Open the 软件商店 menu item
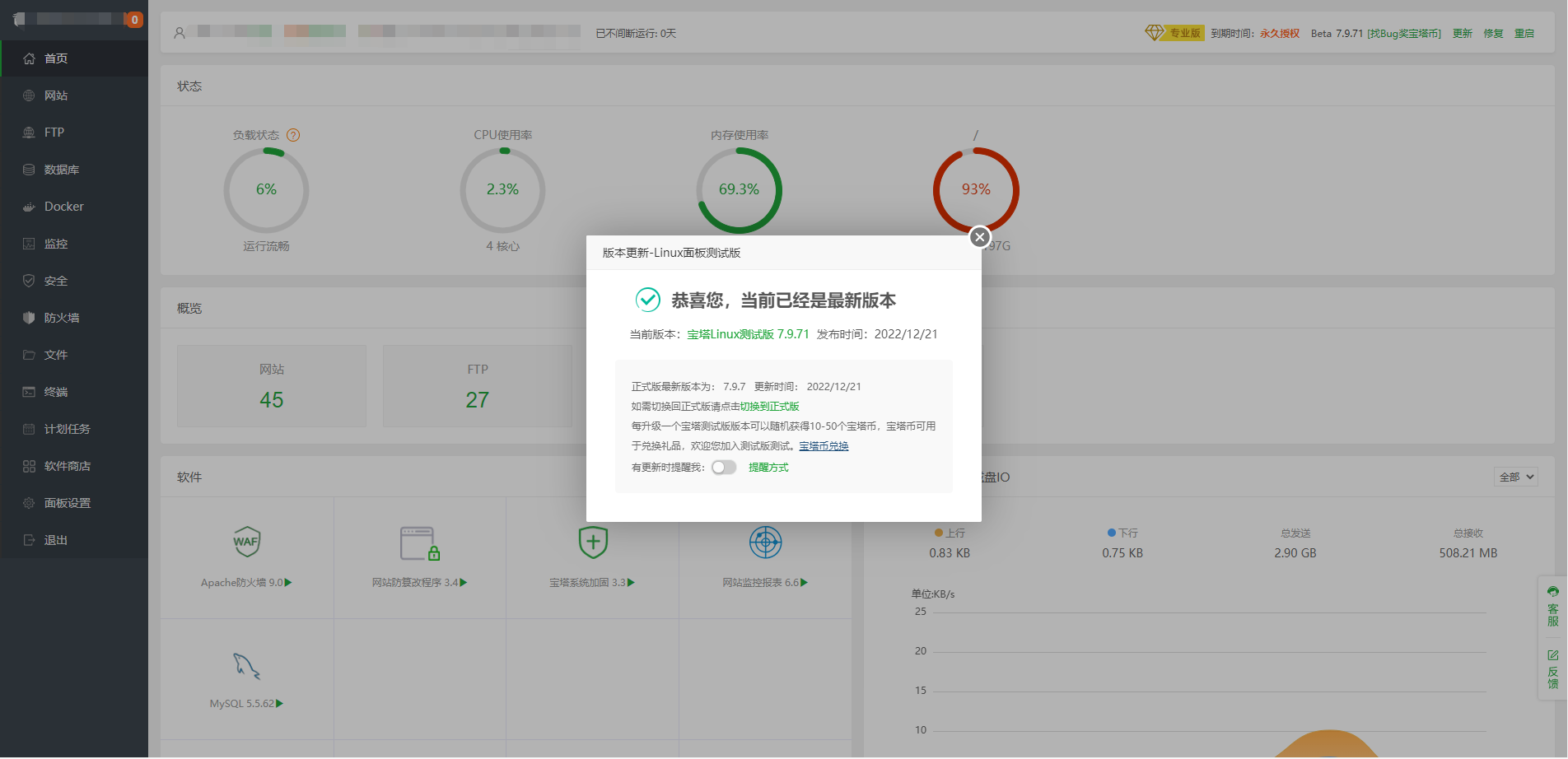1568x759 pixels. pos(74,466)
